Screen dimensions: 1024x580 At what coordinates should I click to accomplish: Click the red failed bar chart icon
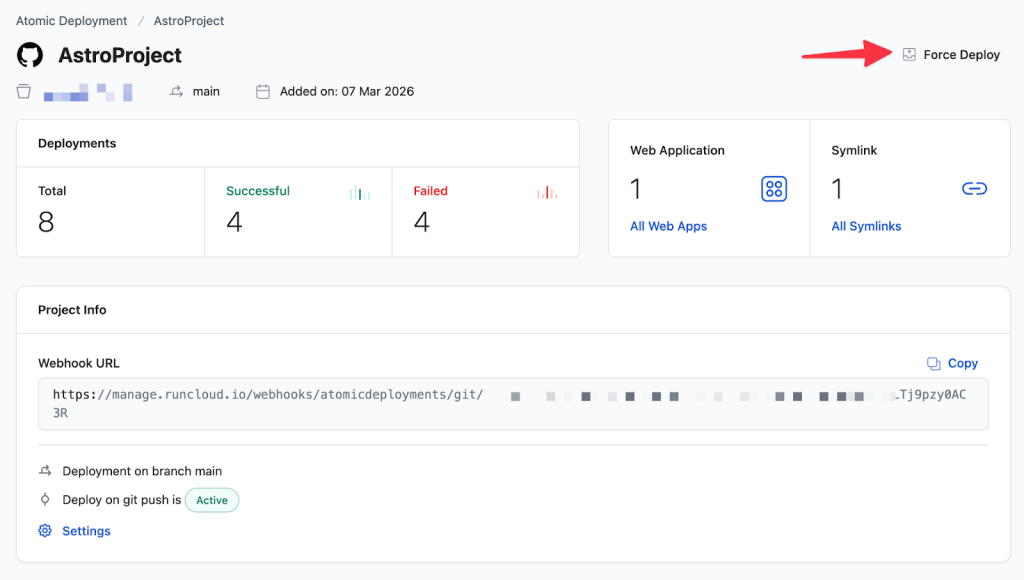(x=547, y=193)
